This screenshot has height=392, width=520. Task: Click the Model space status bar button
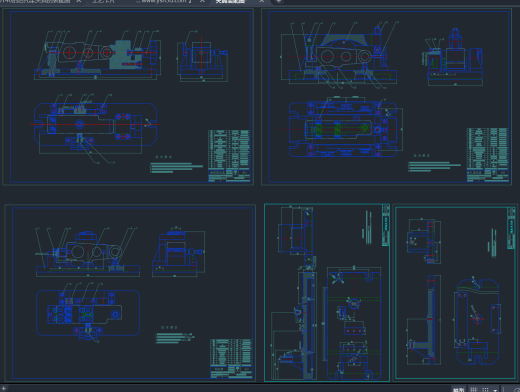(x=459, y=389)
